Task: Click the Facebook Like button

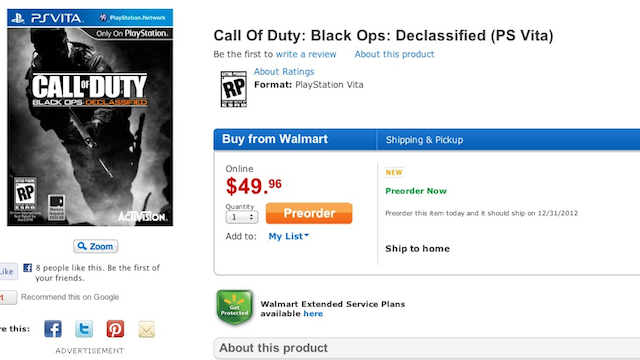Action: click(7, 271)
